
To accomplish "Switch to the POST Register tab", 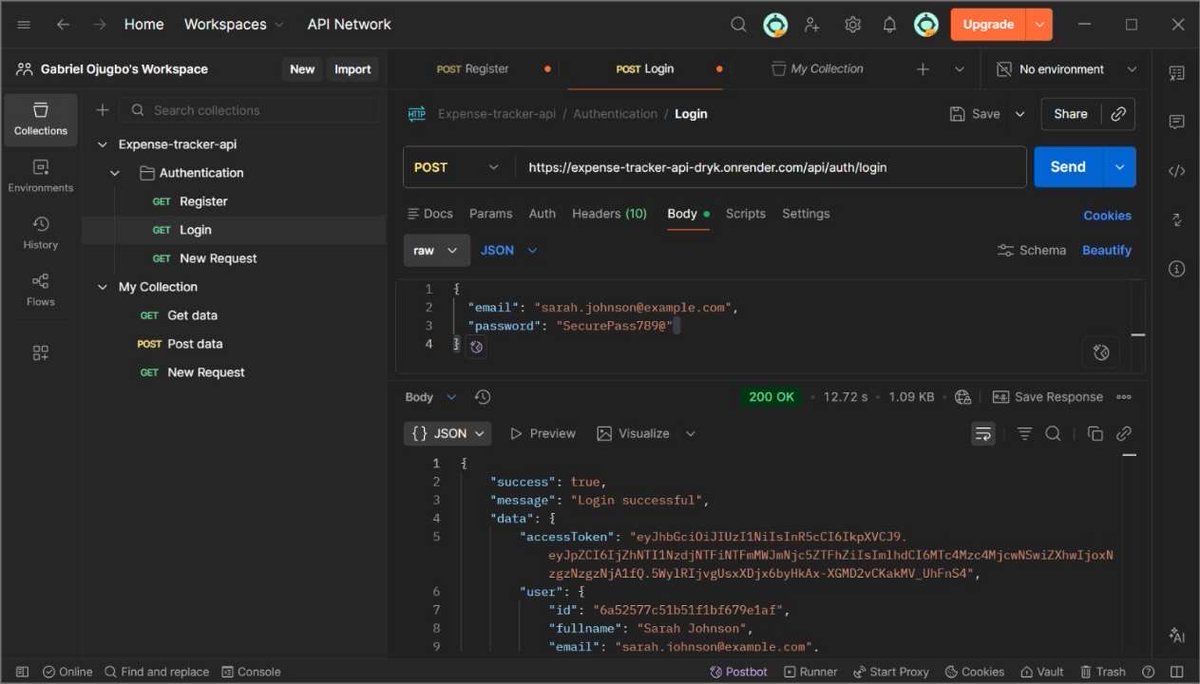I will coord(473,69).
